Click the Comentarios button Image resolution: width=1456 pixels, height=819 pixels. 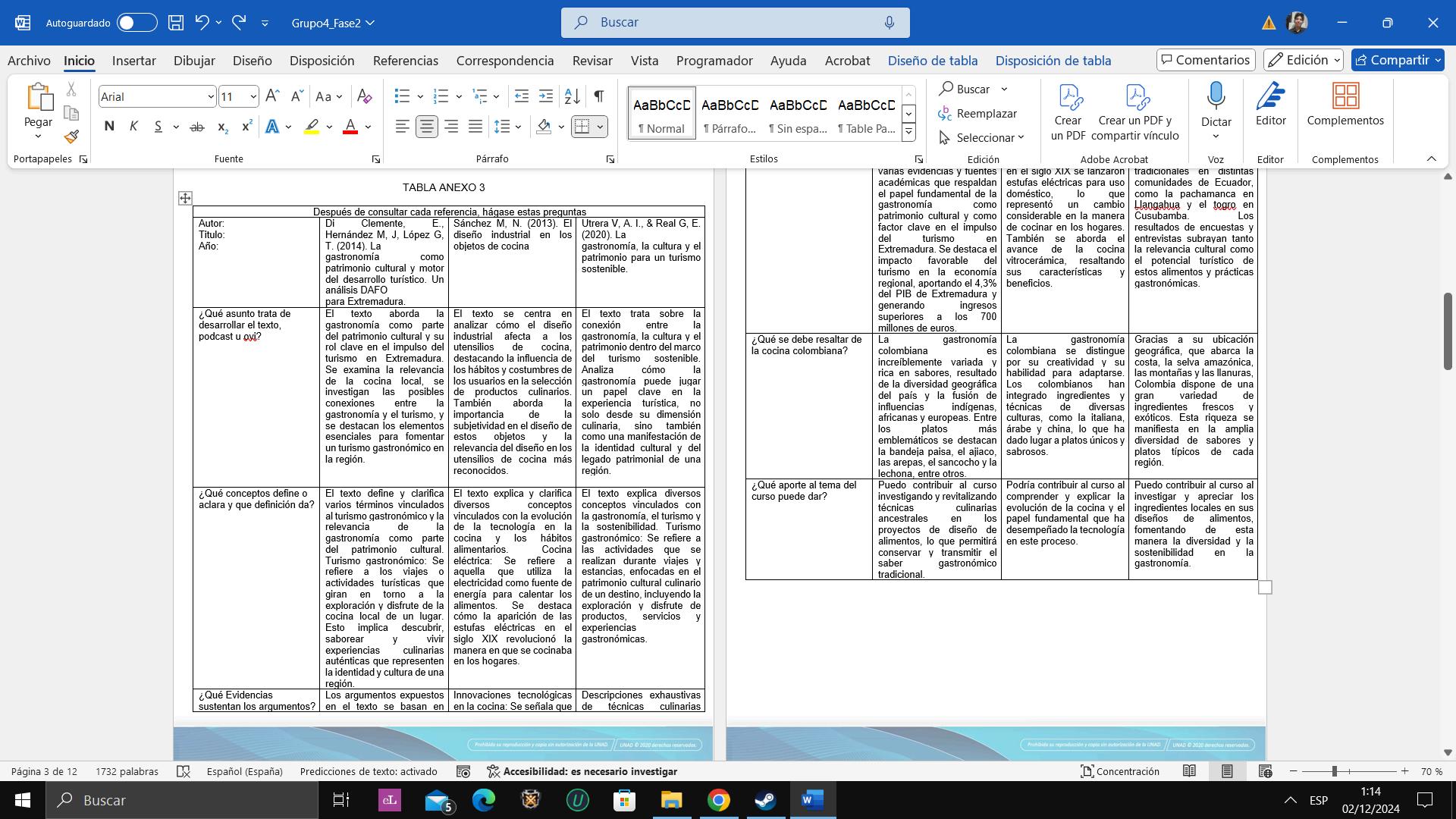(1206, 60)
